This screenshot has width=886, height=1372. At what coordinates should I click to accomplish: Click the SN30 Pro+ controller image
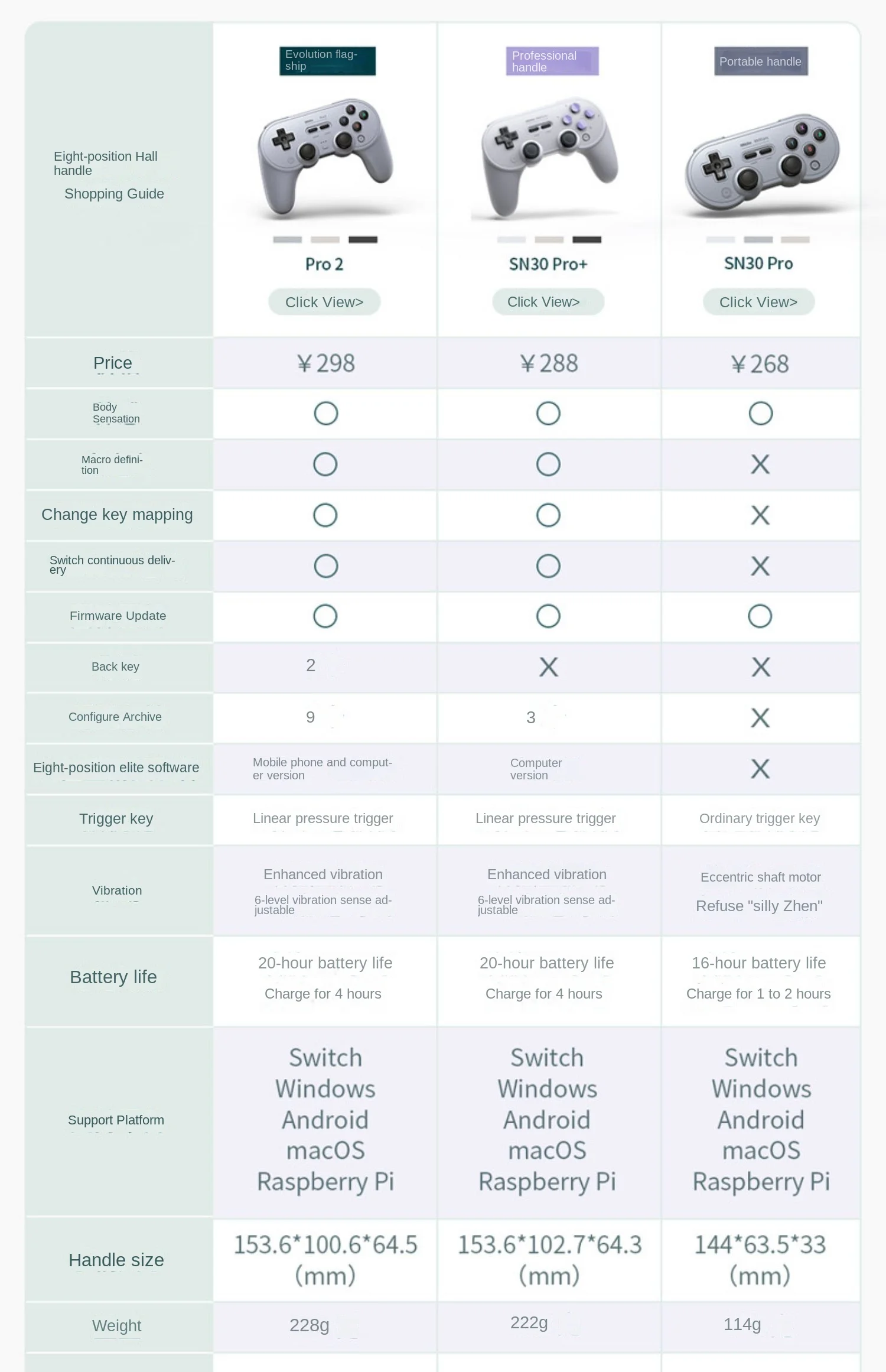(549, 157)
